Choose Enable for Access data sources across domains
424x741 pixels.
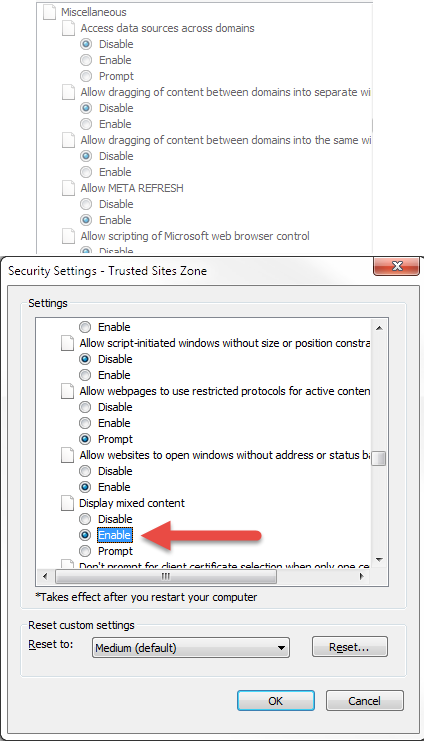(86, 60)
